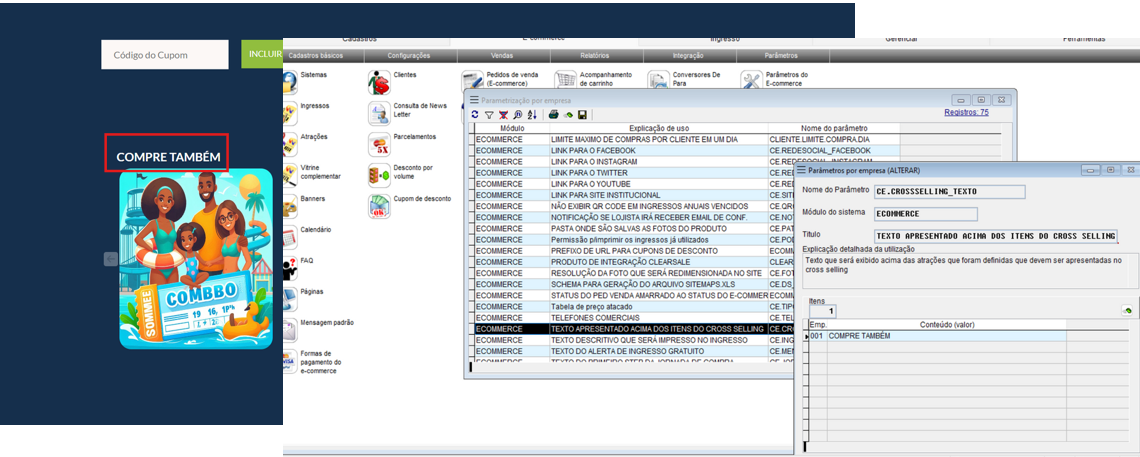The image size is (1140, 457).
Task: Click the Registros: 75 link
Action: coord(966,112)
